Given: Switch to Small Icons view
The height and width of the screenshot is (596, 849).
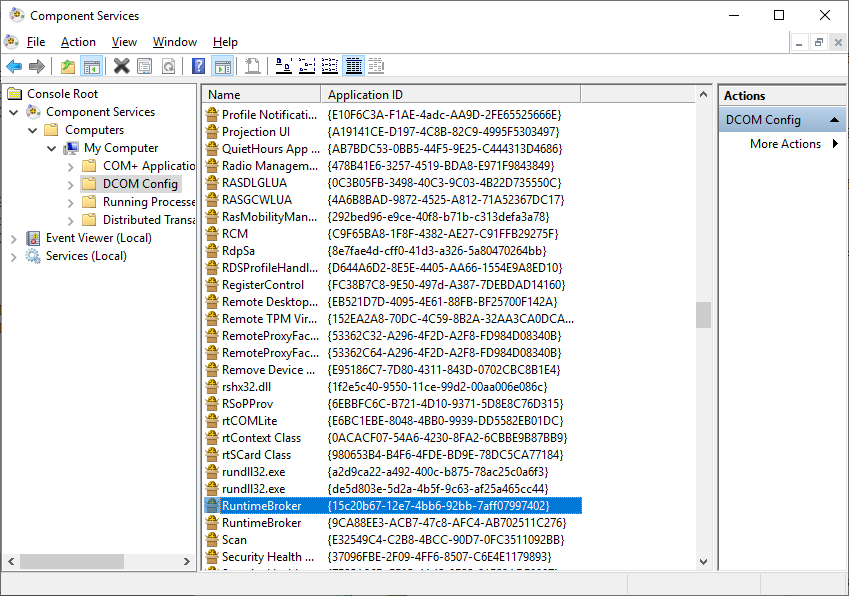Looking at the screenshot, I should coord(307,67).
